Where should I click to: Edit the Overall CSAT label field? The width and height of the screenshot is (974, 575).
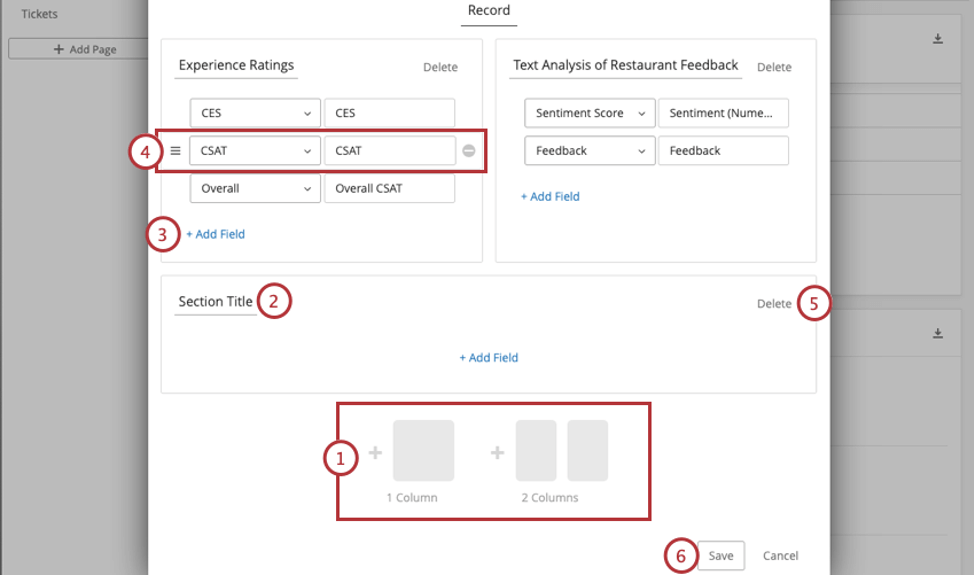[x=389, y=188]
